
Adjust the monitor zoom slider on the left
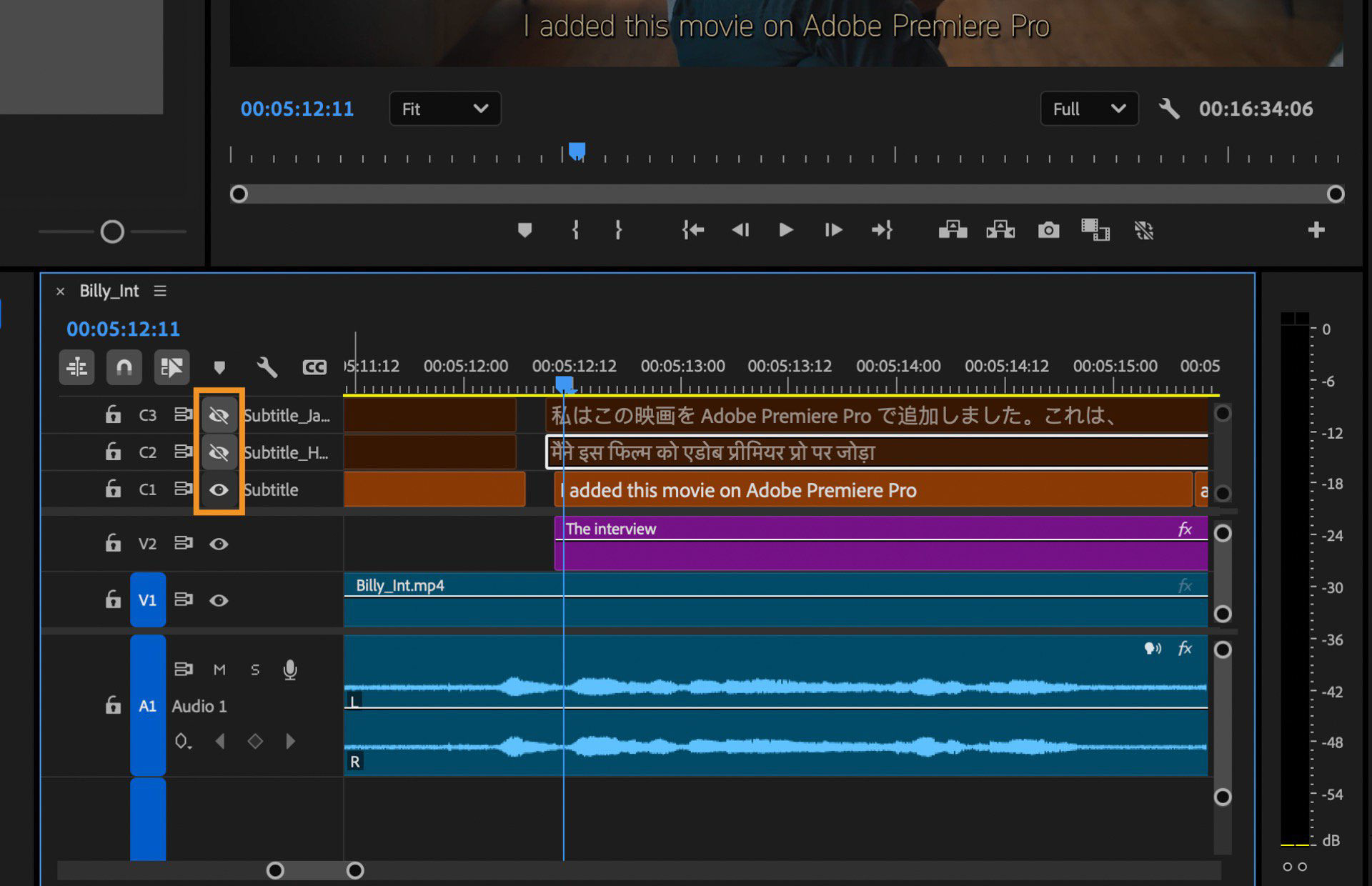point(113,232)
